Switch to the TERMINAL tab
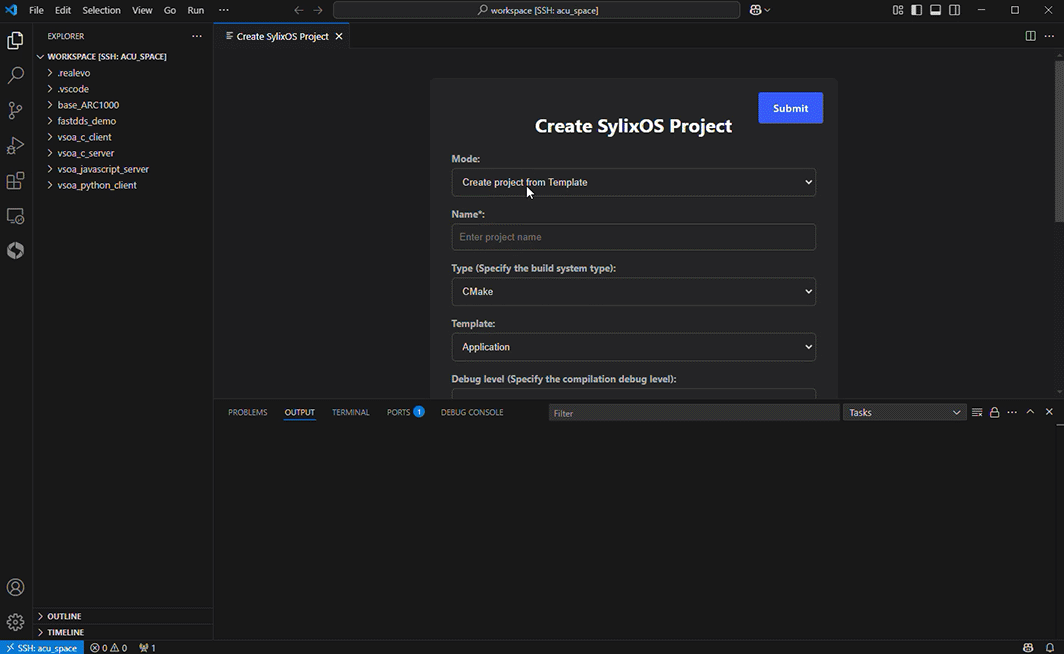 351,412
